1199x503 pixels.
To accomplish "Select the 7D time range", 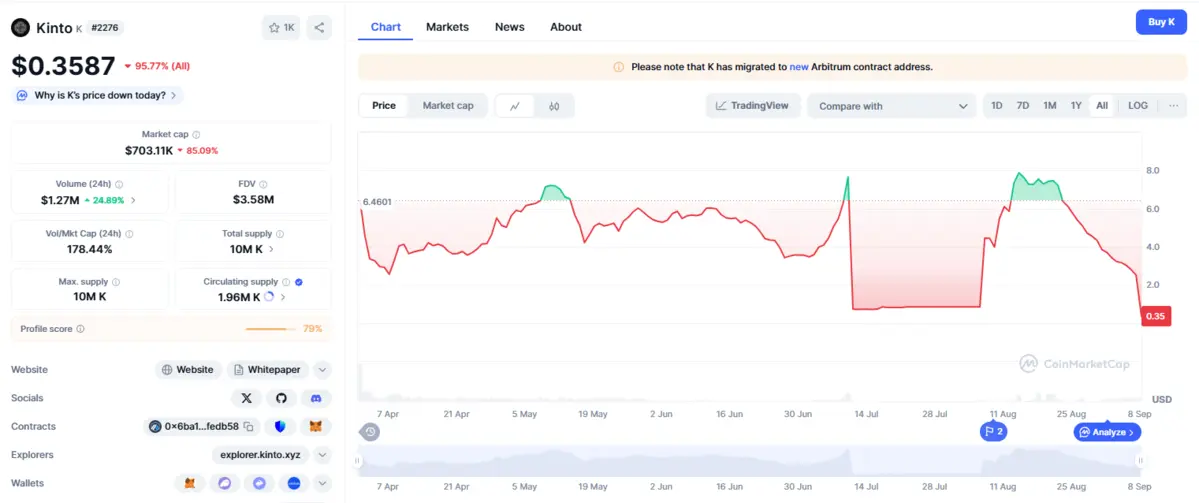I will tap(1023, 106).
